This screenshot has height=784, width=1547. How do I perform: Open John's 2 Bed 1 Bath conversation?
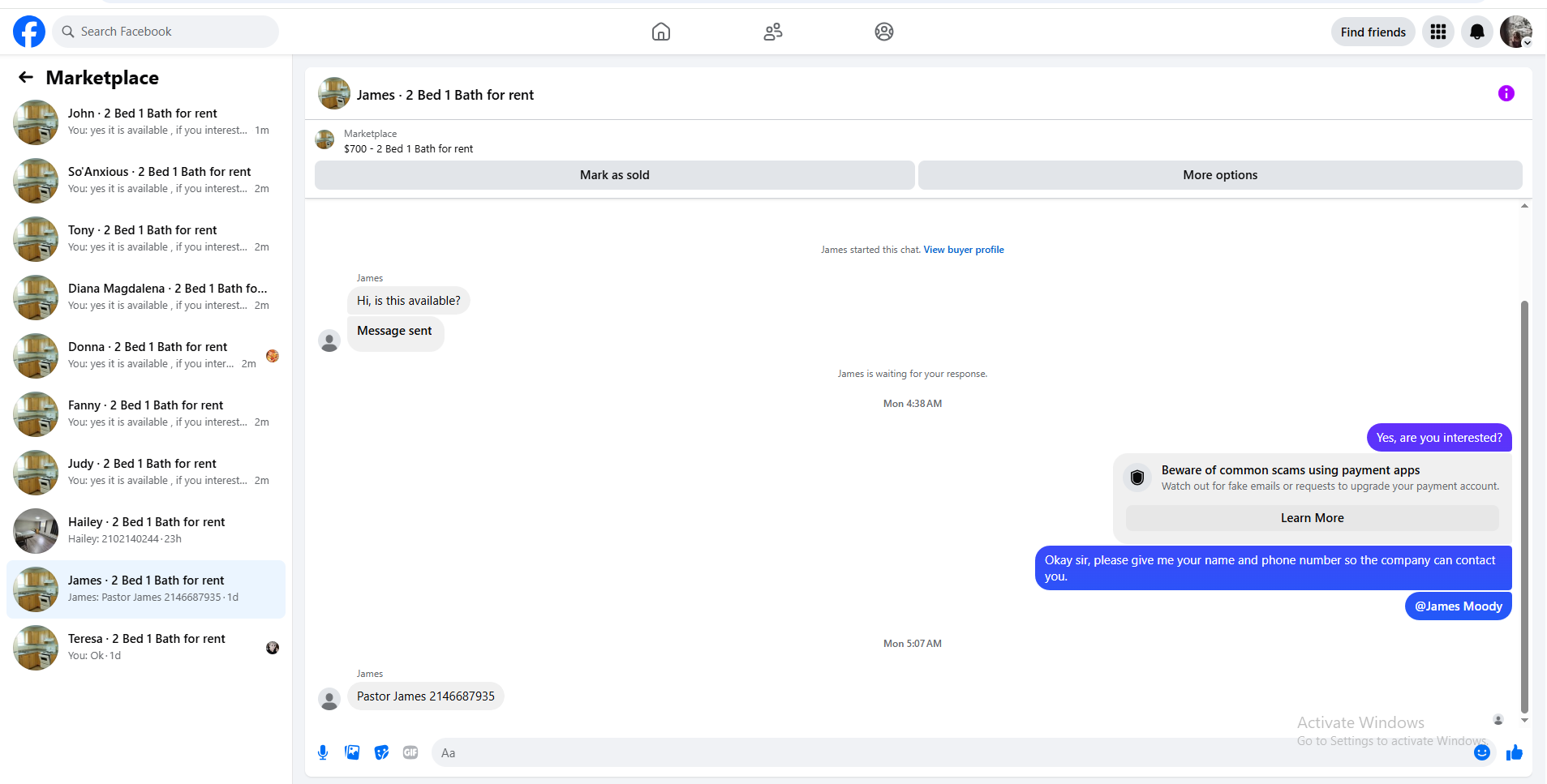tap(146, 122)
